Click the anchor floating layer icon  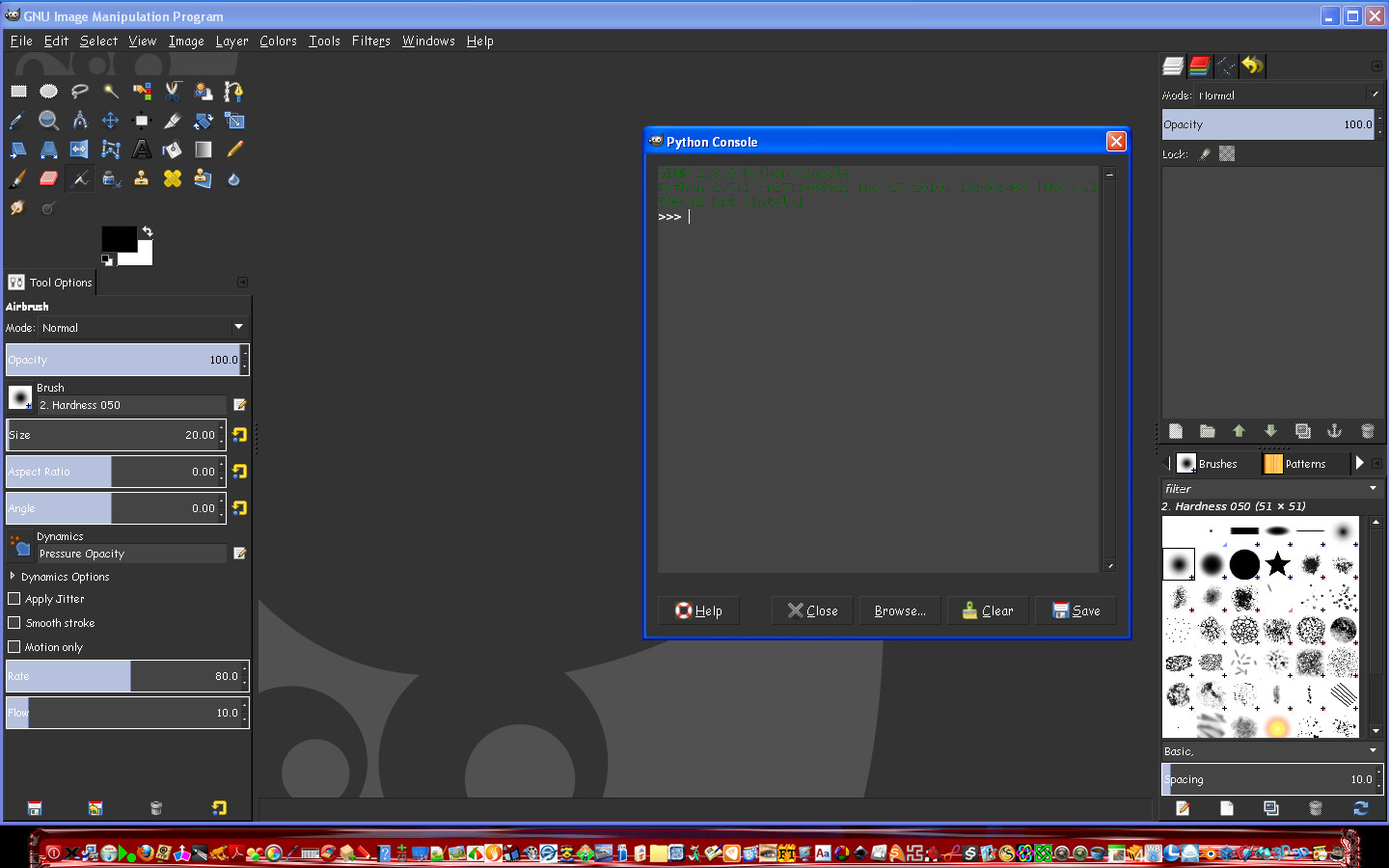(x=1335, y=431)
